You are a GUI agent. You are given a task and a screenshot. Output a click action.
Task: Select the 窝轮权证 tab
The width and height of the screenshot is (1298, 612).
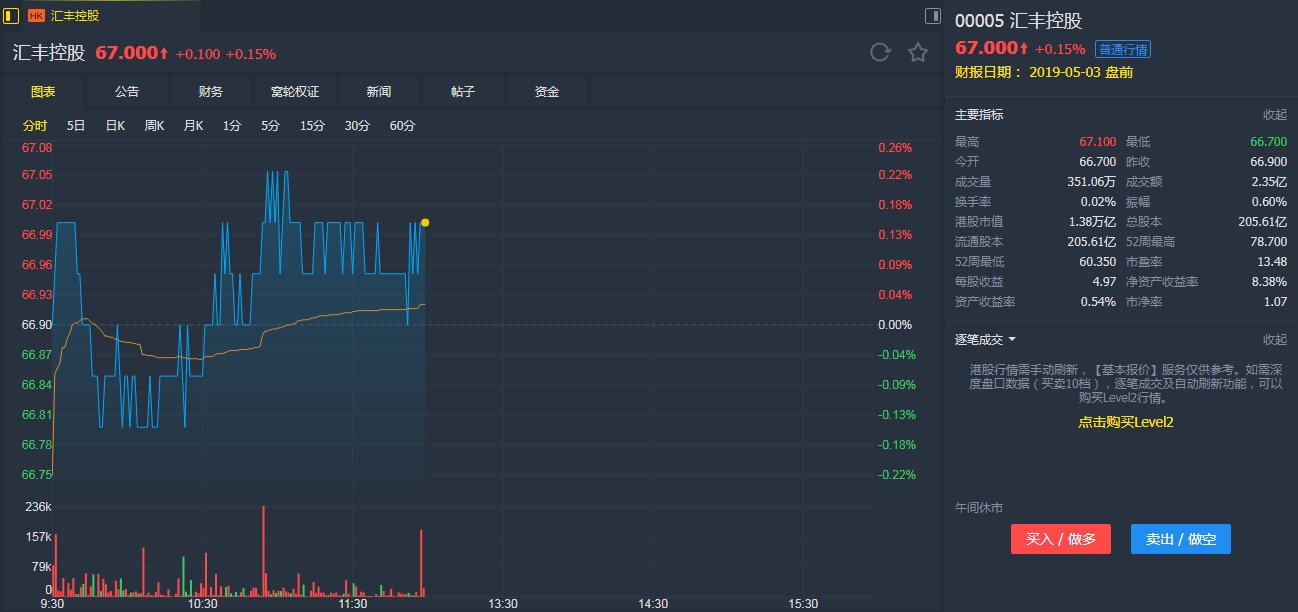coord(295,92)
